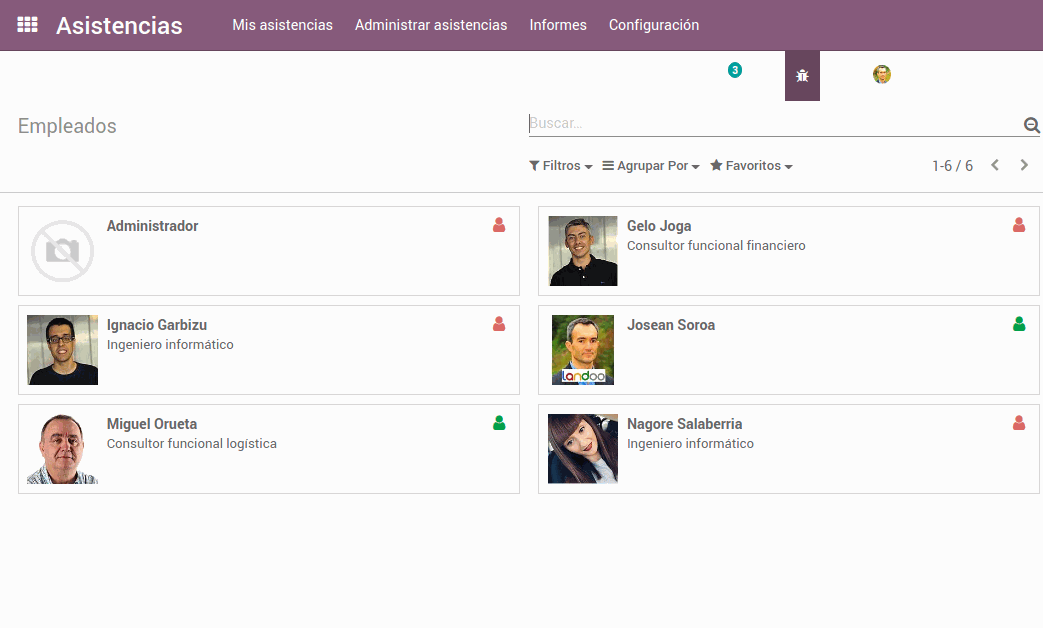Open the user avatar menu
Image resolution: width=1043 pixels, height=628 pixels.
coord(882,74)
